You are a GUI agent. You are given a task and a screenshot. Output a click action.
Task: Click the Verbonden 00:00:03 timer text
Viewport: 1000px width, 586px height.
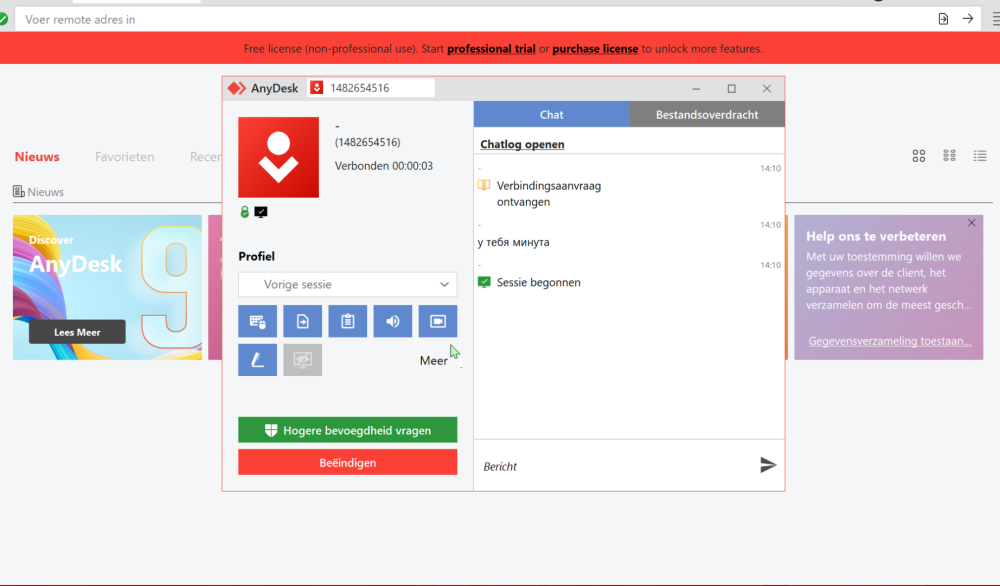coord(384,166)
